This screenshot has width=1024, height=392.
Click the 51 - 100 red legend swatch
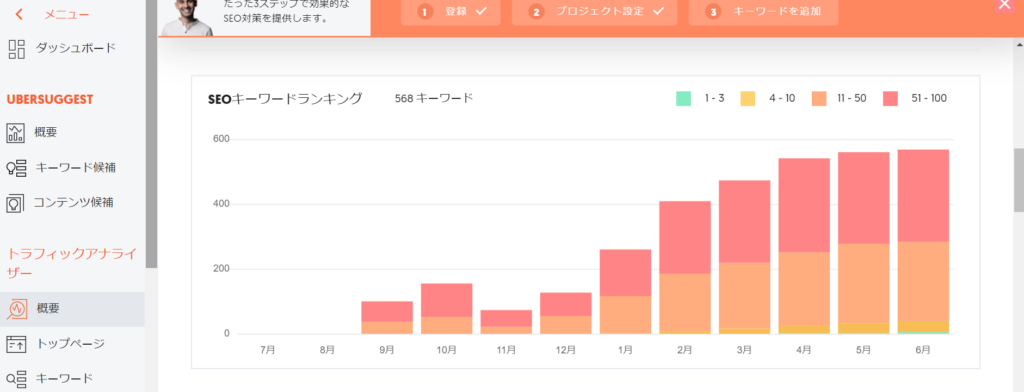coord(891,99)
